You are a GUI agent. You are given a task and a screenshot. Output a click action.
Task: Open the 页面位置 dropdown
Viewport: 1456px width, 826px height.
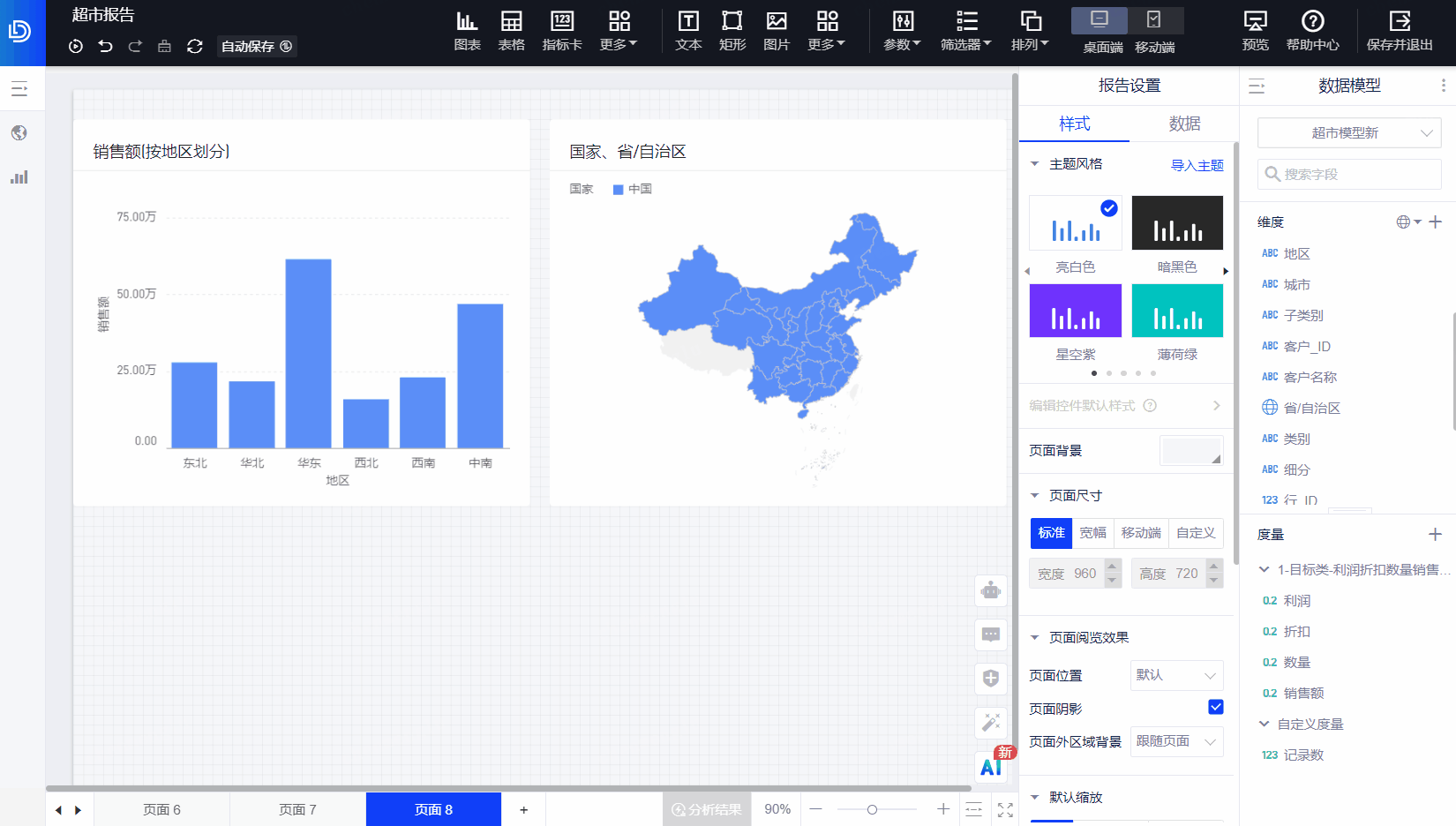pyautogui.click(x=1176, y=675)
